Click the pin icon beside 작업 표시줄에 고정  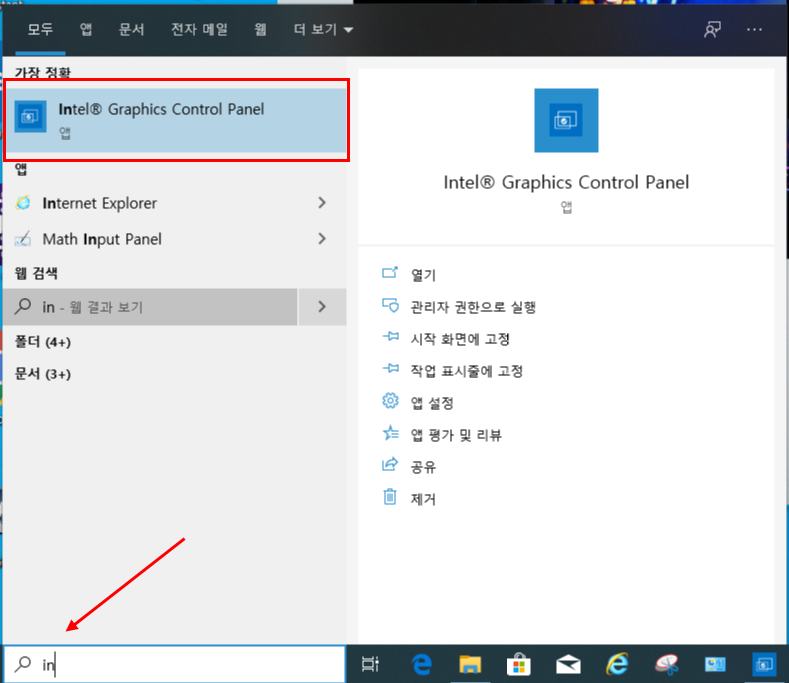click(390, 369)
